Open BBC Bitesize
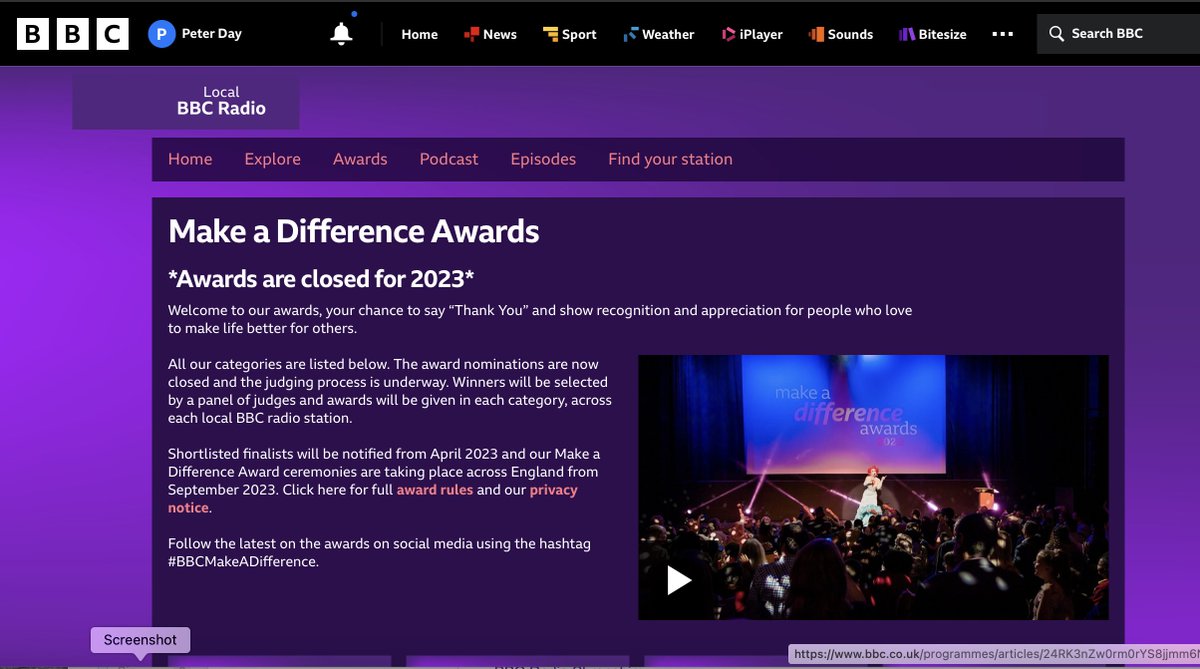1200x669 pixels. pos(932,34)
